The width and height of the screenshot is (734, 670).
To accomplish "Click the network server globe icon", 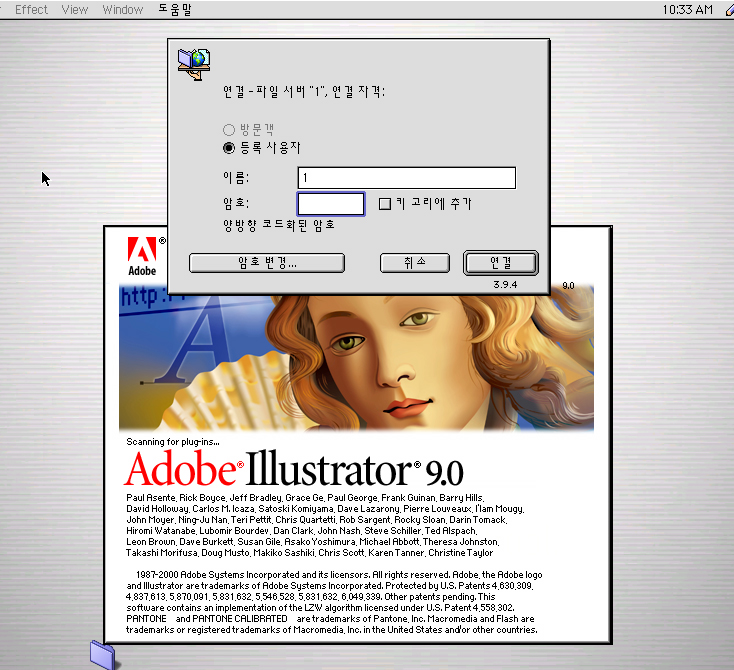I will tap(194, 62).
